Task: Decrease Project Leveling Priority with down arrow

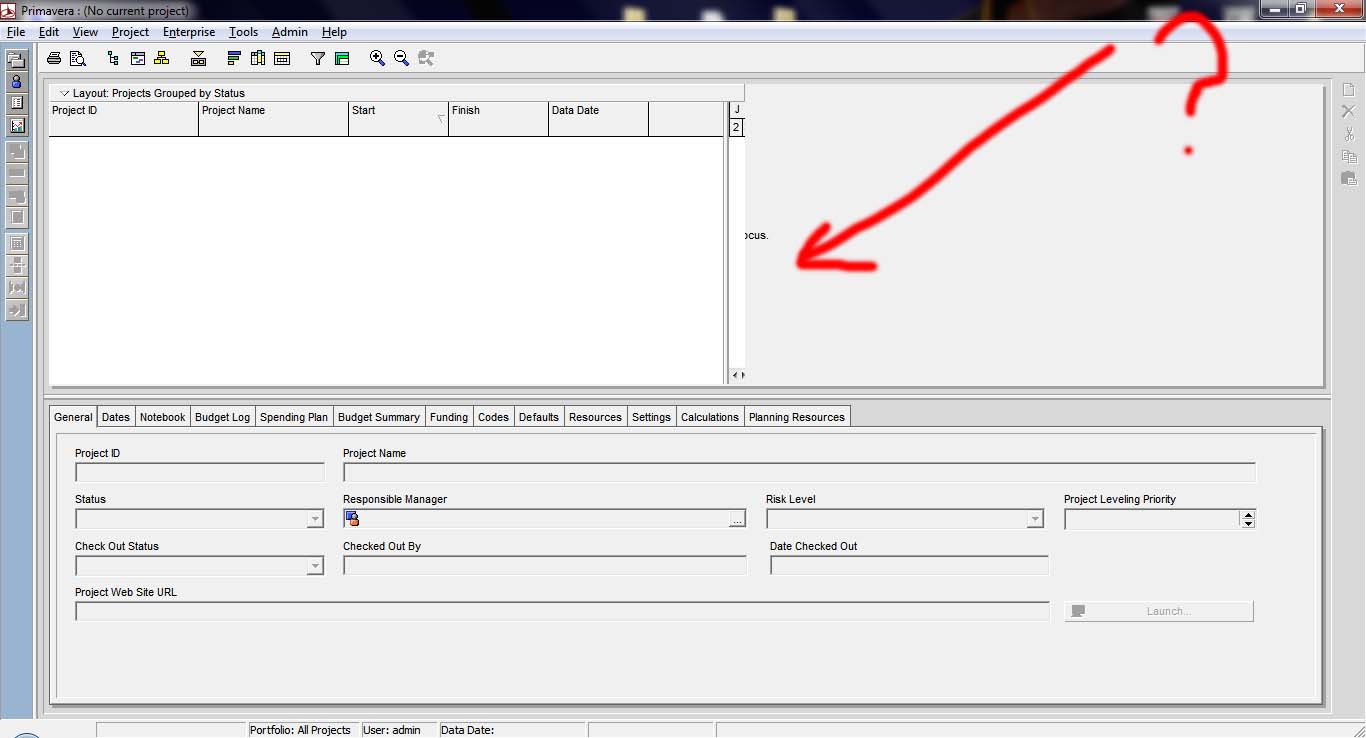Action: (x=1247, y=523)
